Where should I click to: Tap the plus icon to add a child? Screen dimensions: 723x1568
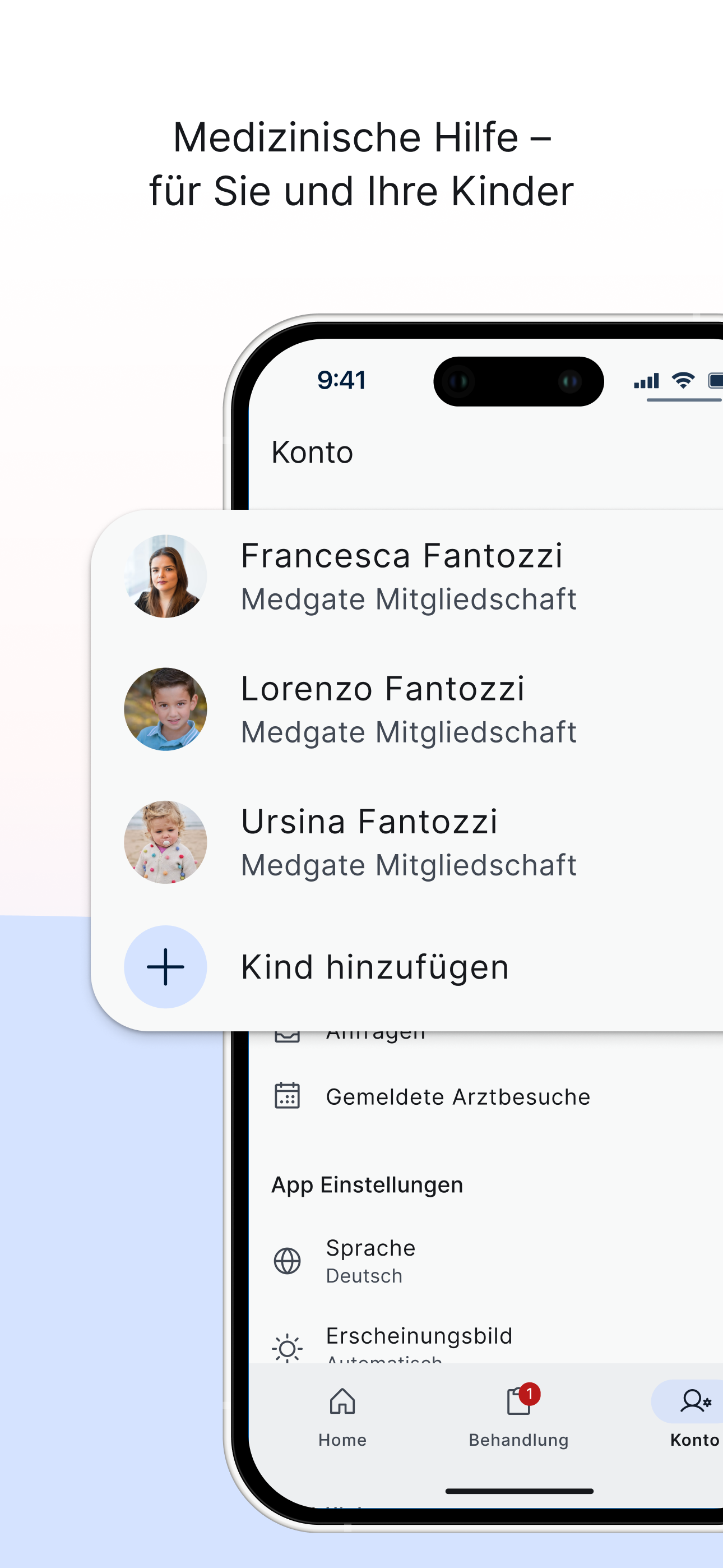point(165,967)
